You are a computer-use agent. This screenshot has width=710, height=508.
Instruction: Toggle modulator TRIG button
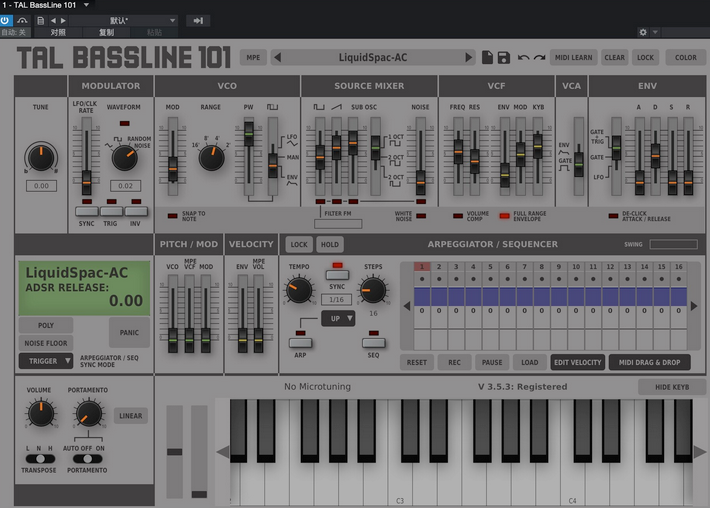tap(111, 211)
